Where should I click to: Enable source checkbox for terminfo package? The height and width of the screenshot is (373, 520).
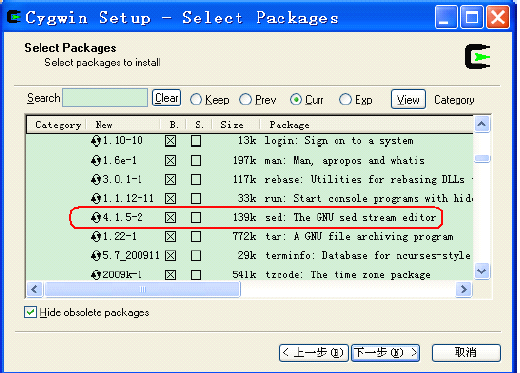coord(196,256)
